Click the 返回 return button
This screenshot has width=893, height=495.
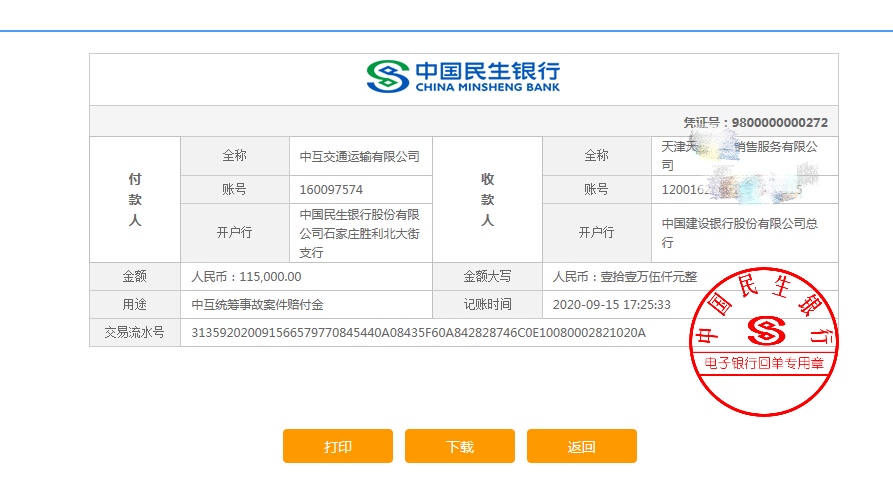click(581, 446)
